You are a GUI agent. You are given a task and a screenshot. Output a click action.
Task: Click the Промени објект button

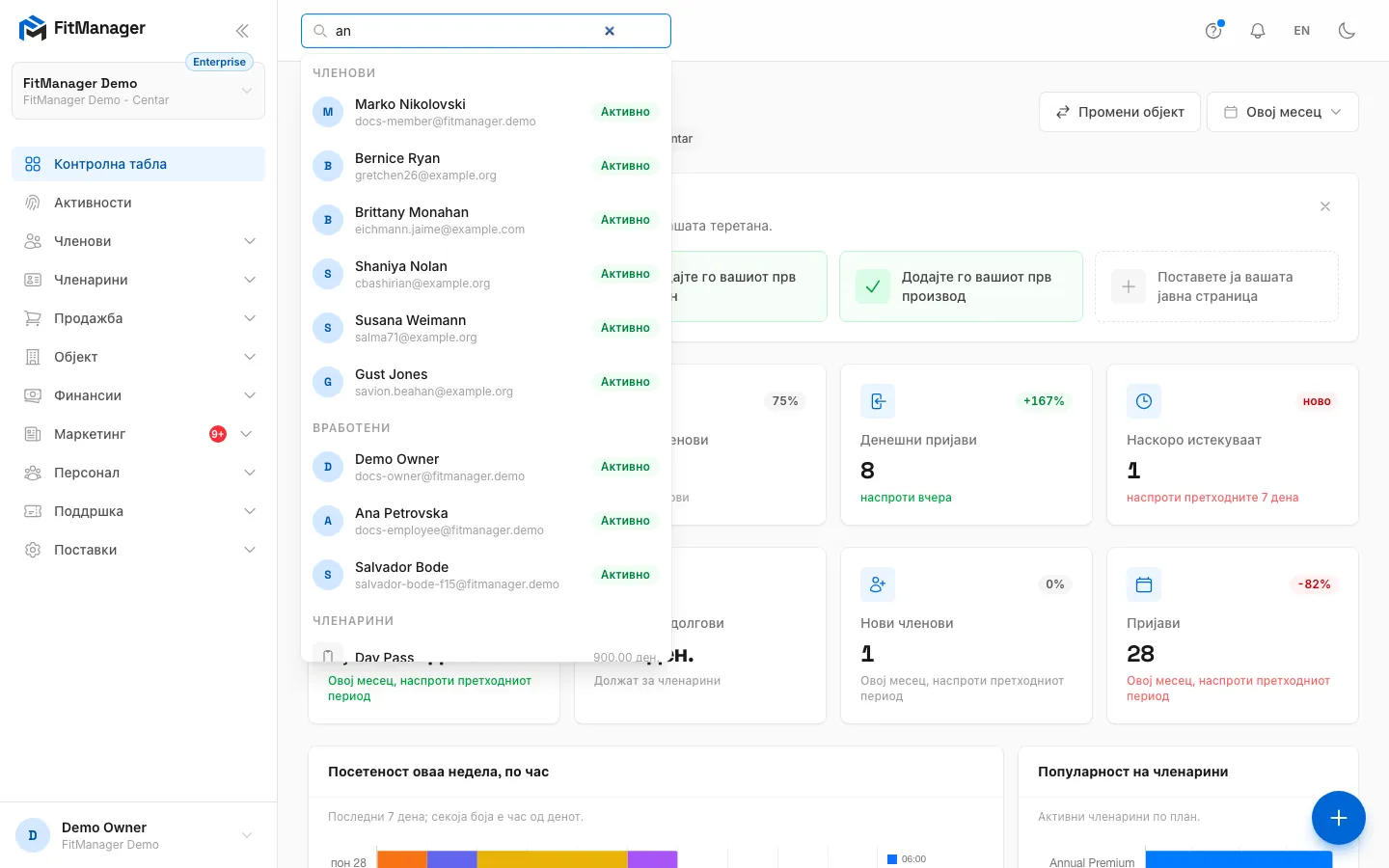[1120, 112]
